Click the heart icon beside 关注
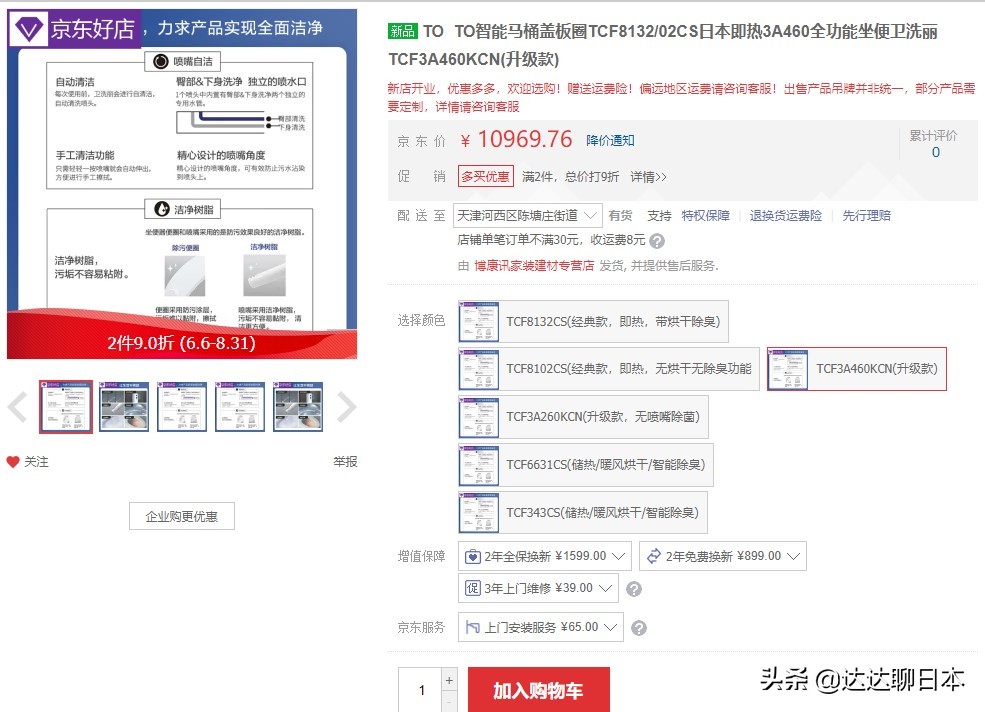Image resolution: width=985 pixels, height=712 pixels. 11,462
